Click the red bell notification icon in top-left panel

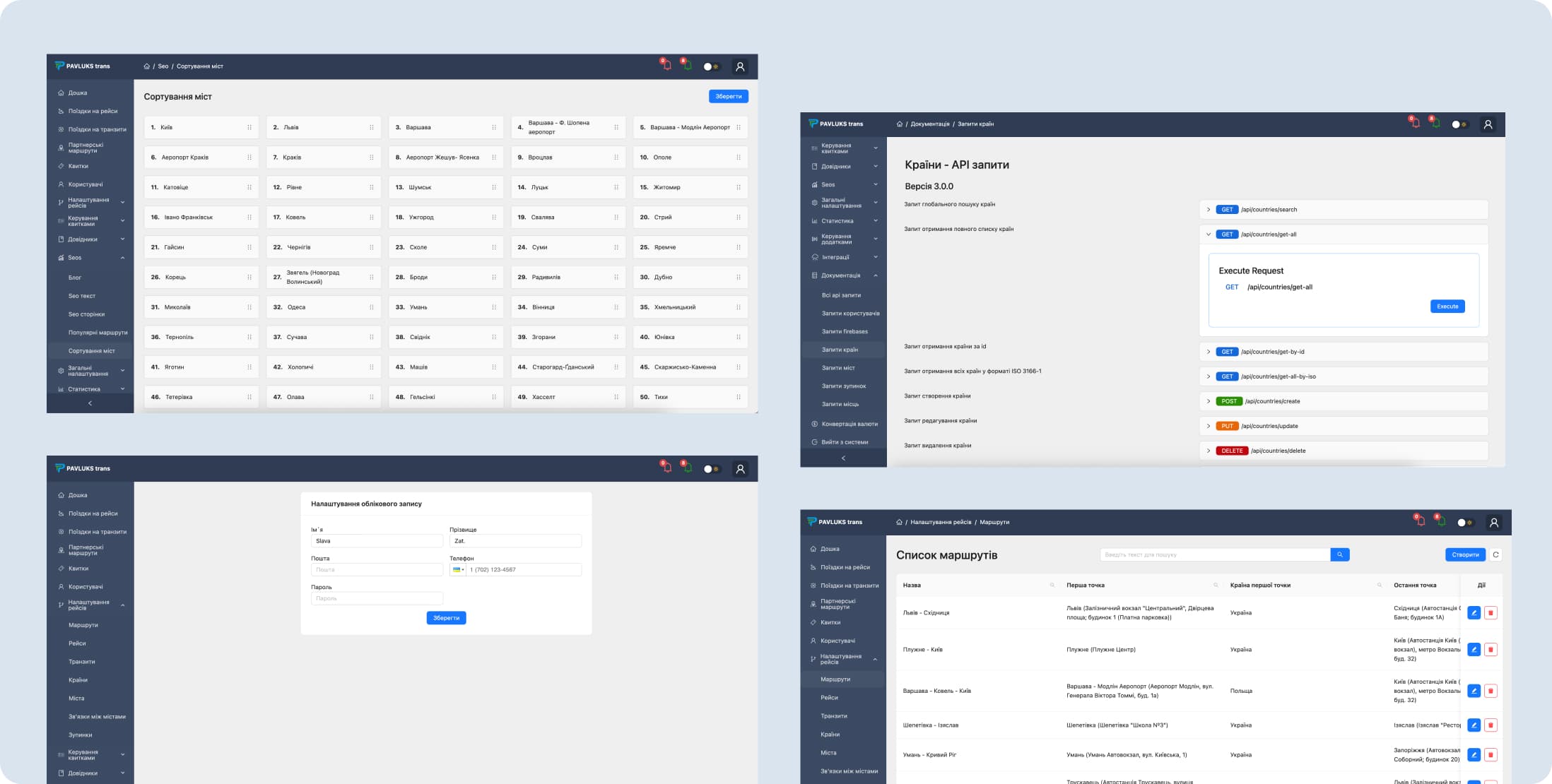(666, 66)
